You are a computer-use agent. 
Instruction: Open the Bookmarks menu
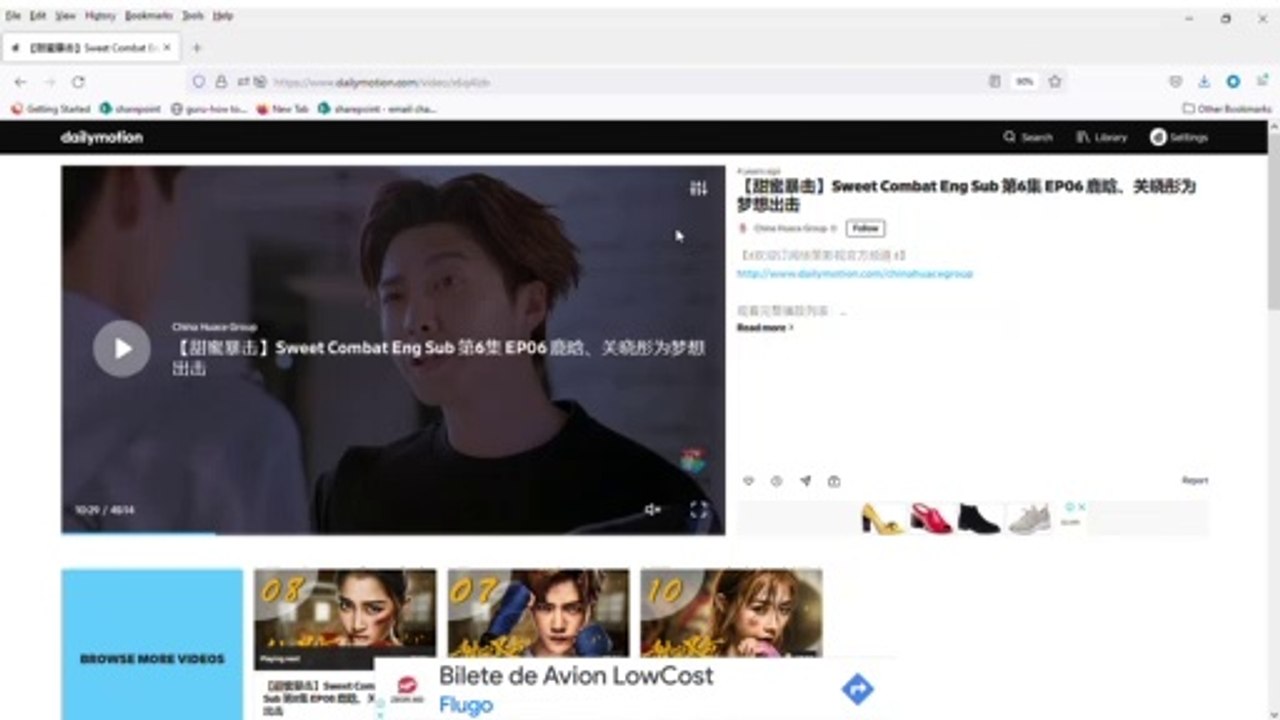pyautogui.click(x=148, y=16)
